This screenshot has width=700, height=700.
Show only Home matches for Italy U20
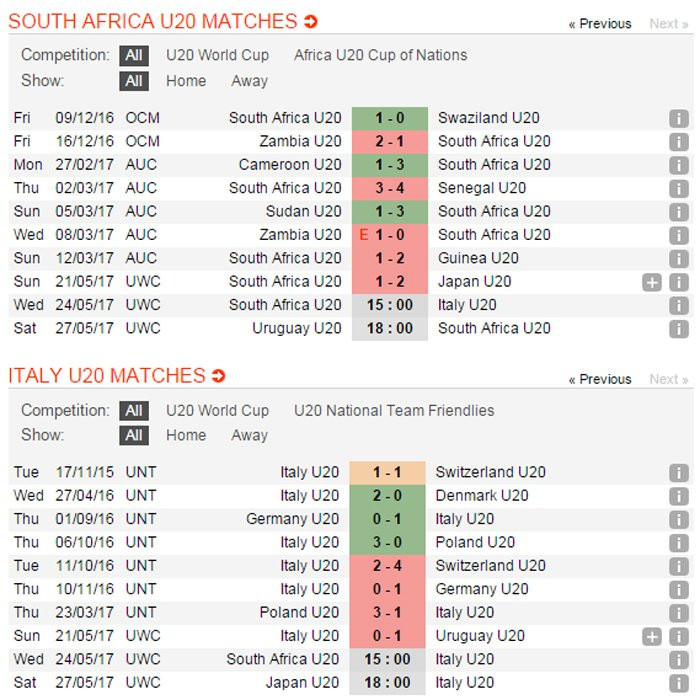click(186, 435)
